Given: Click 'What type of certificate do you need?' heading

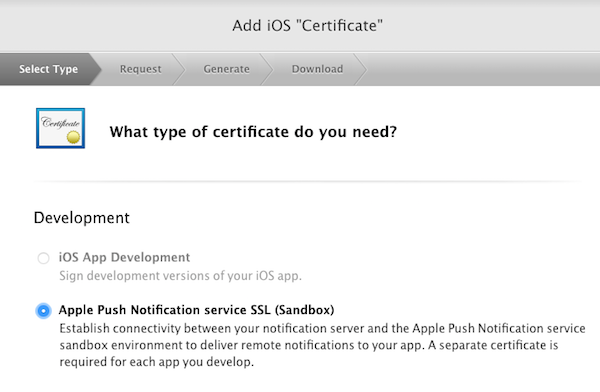Looking at the screenshot, I should tap(253, 132).
